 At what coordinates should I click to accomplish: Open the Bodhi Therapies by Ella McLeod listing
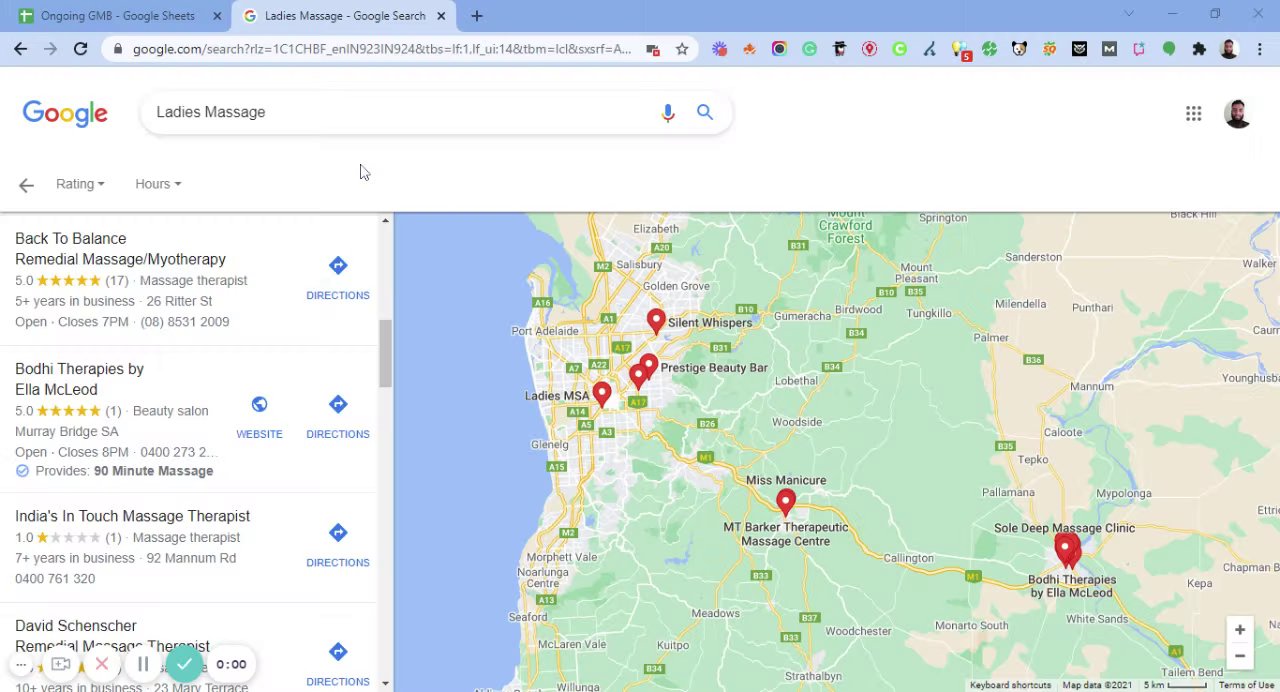(x=80, y=379)
